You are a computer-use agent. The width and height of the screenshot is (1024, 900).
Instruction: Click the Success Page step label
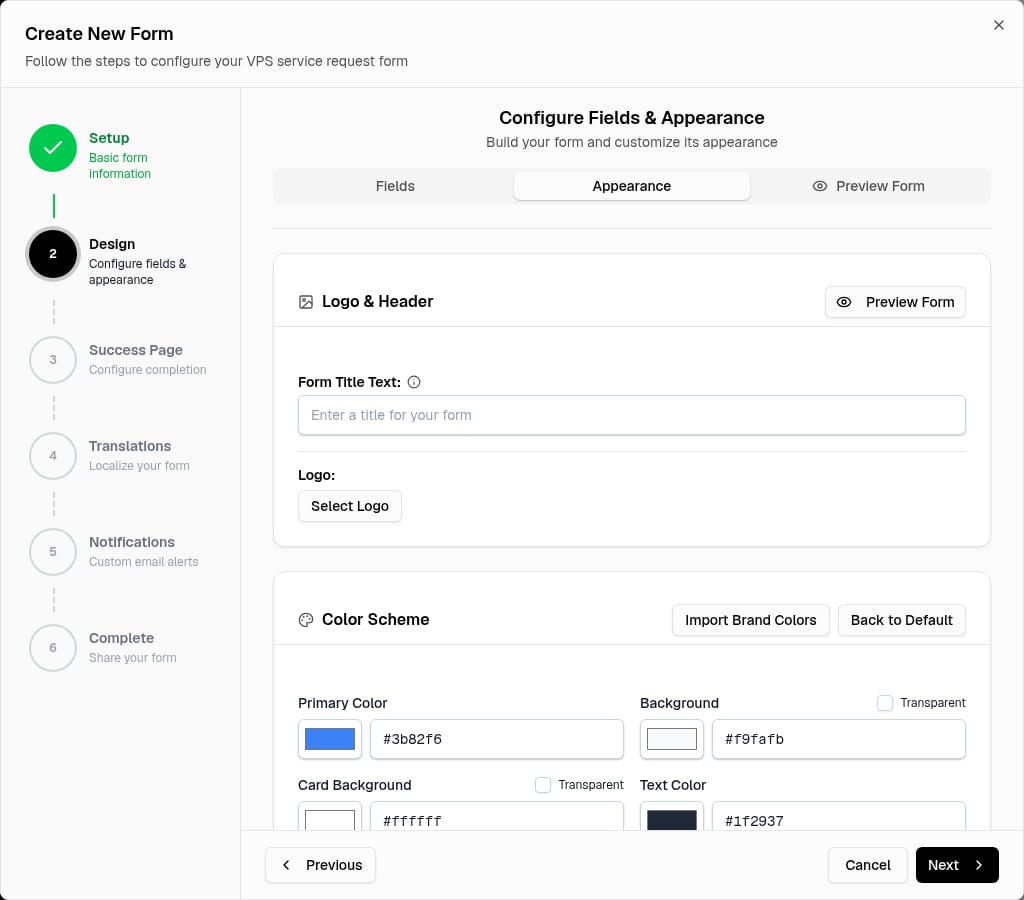click(136, 350)
